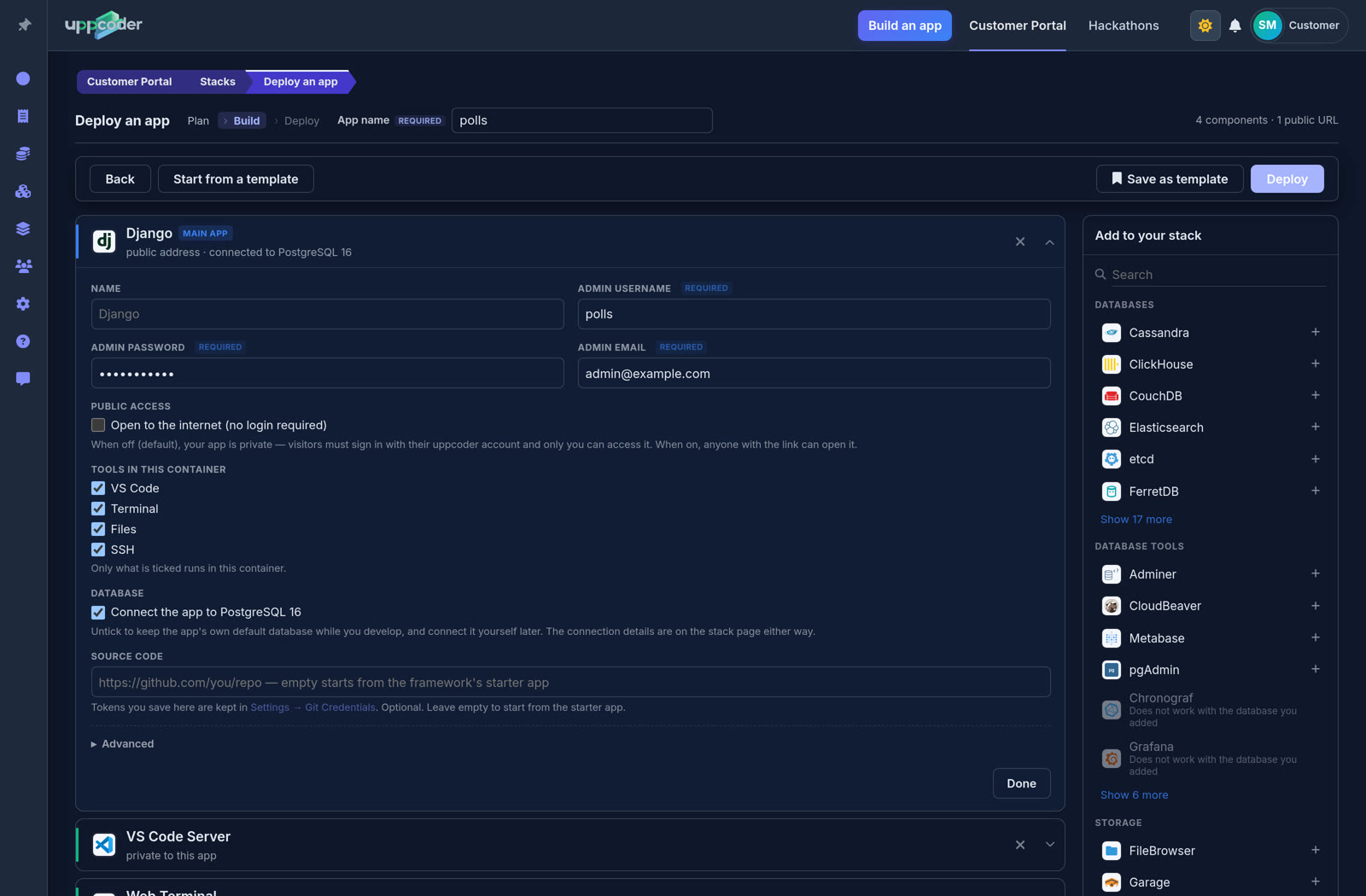Add Adminer with its plus icon
Viewport: 1366px width, 896px height.
tap(1315, 573)
